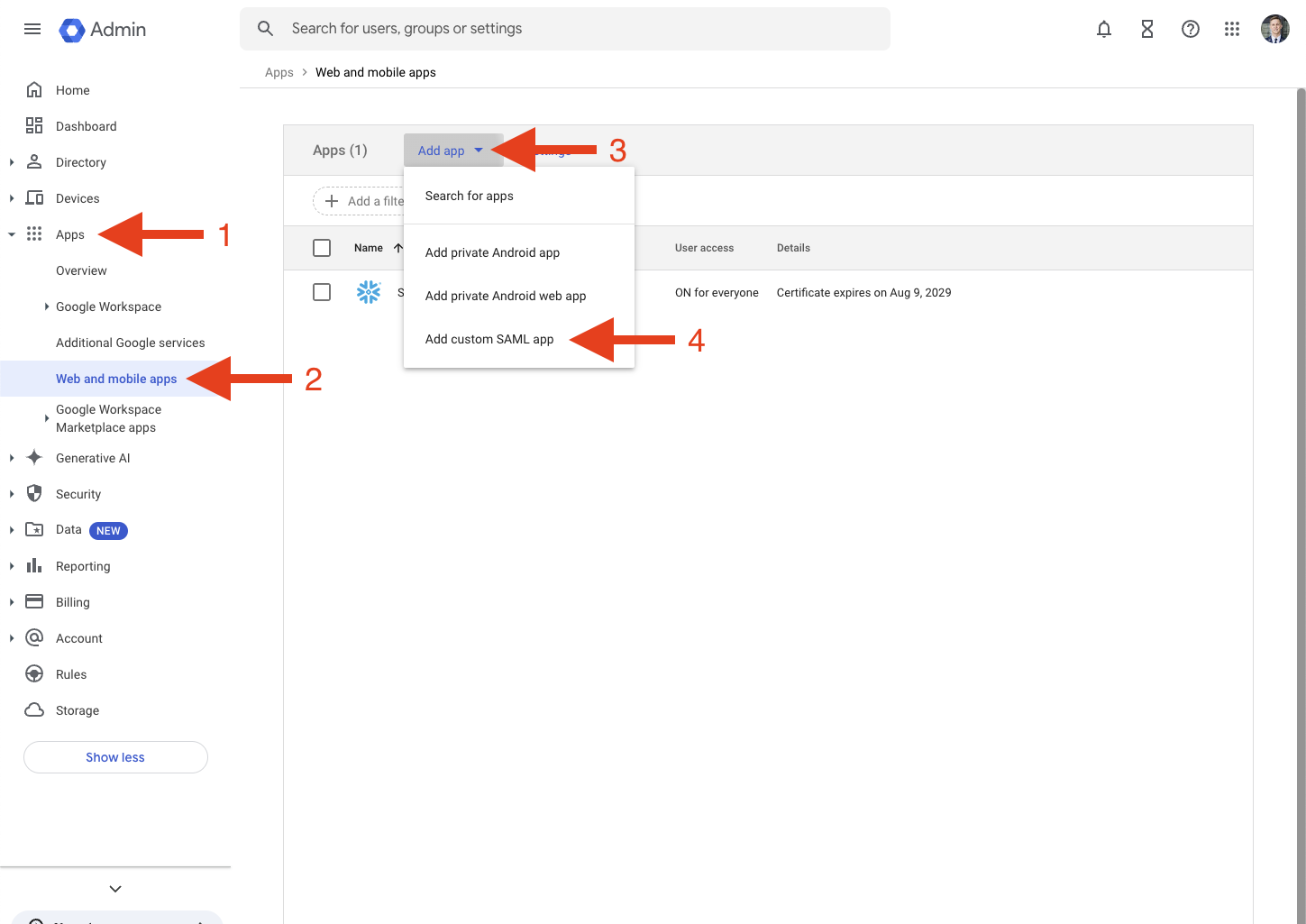Choose Add private Android app
Screen dimensions: 1306x924
pos(492,252)
